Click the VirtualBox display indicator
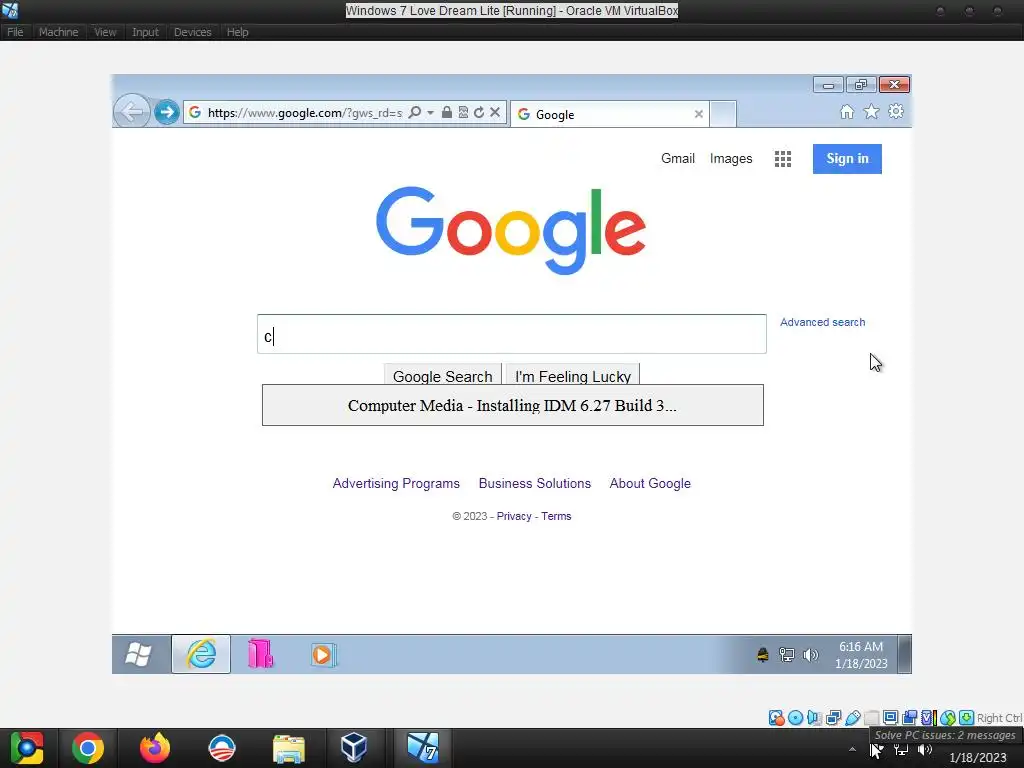 [x=890, y=718]
